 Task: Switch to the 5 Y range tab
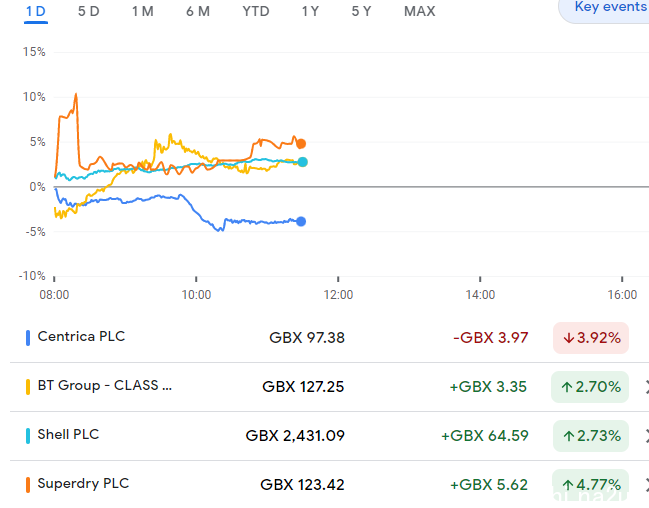[361, 11]
